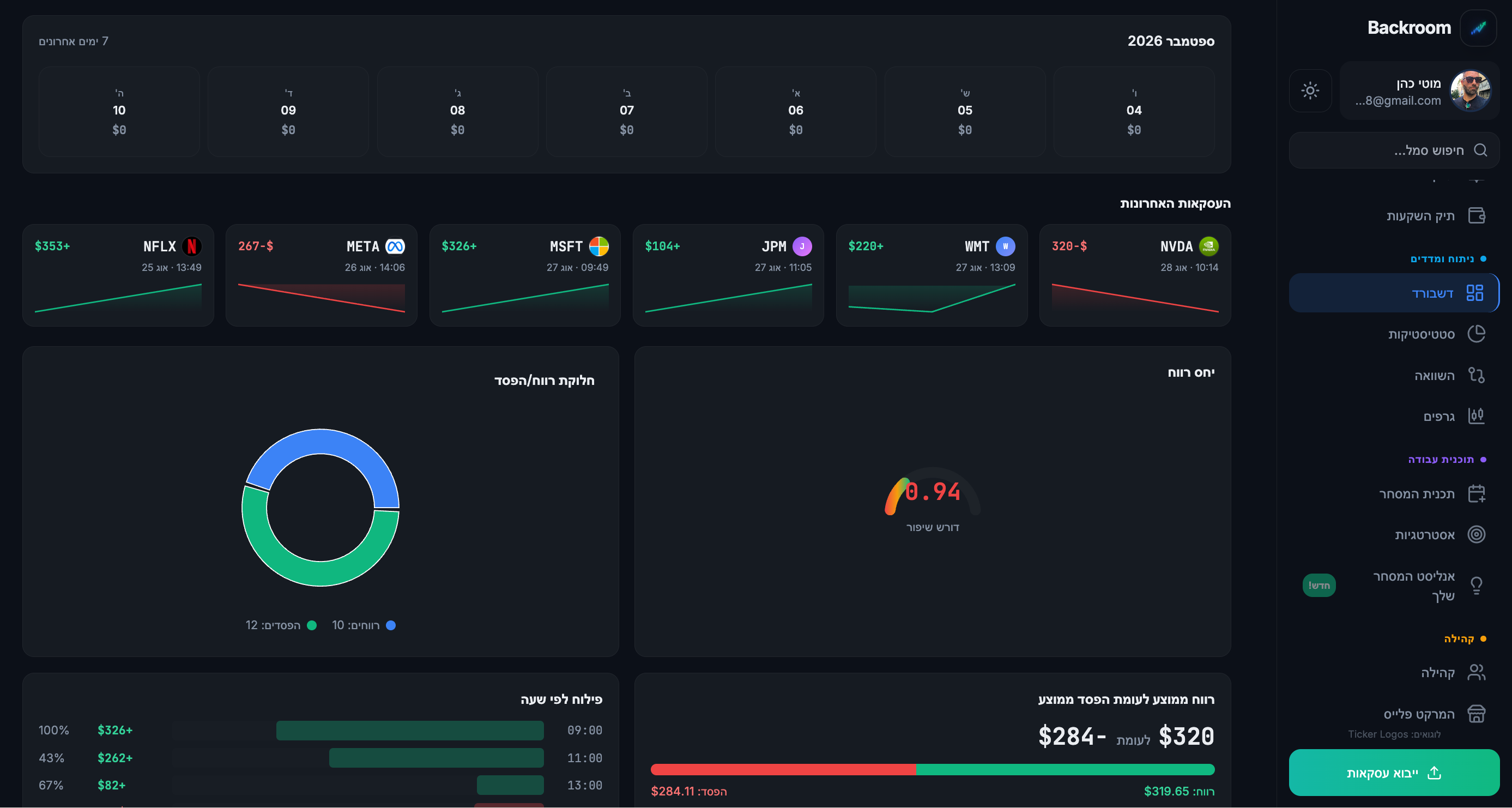Click the 7 ימים אחרונים label

click(74, 41)
